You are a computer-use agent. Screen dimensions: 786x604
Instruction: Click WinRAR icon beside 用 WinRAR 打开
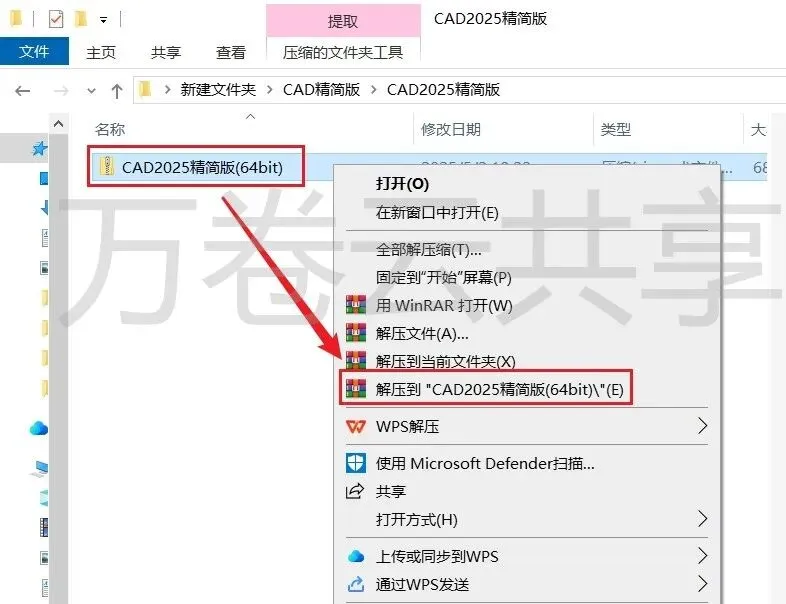(x=356, y=305)
